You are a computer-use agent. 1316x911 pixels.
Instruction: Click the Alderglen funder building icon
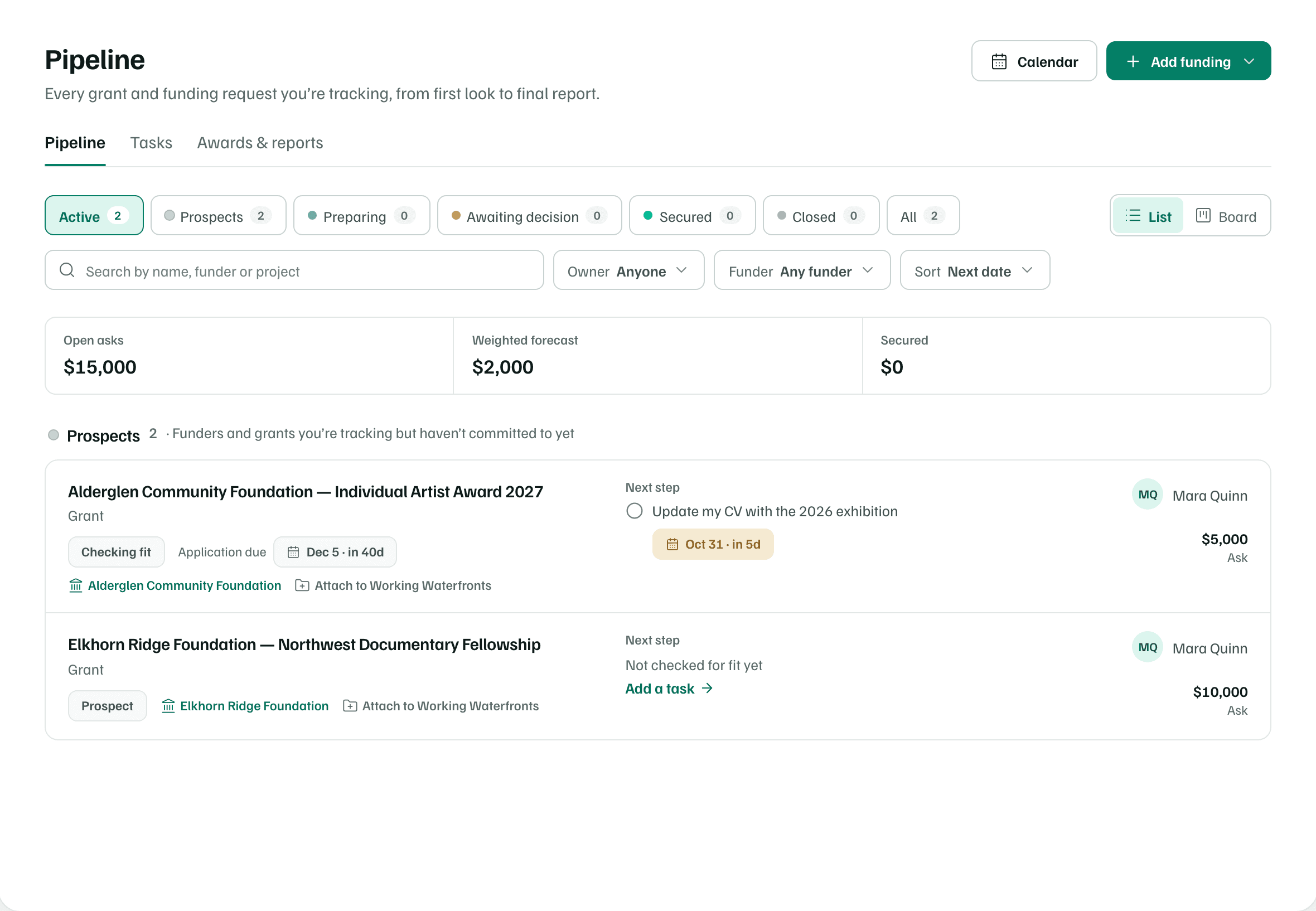75,585
